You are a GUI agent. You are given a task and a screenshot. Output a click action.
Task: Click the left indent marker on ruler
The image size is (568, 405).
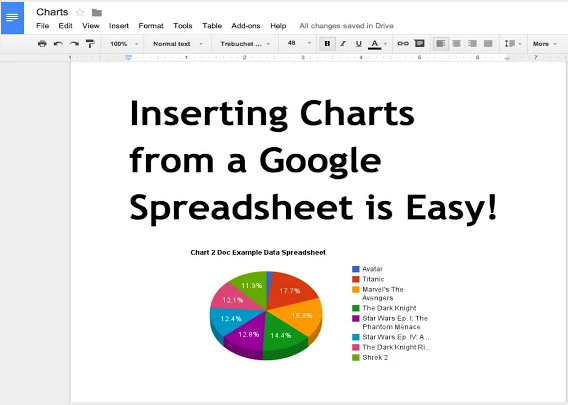128,58
